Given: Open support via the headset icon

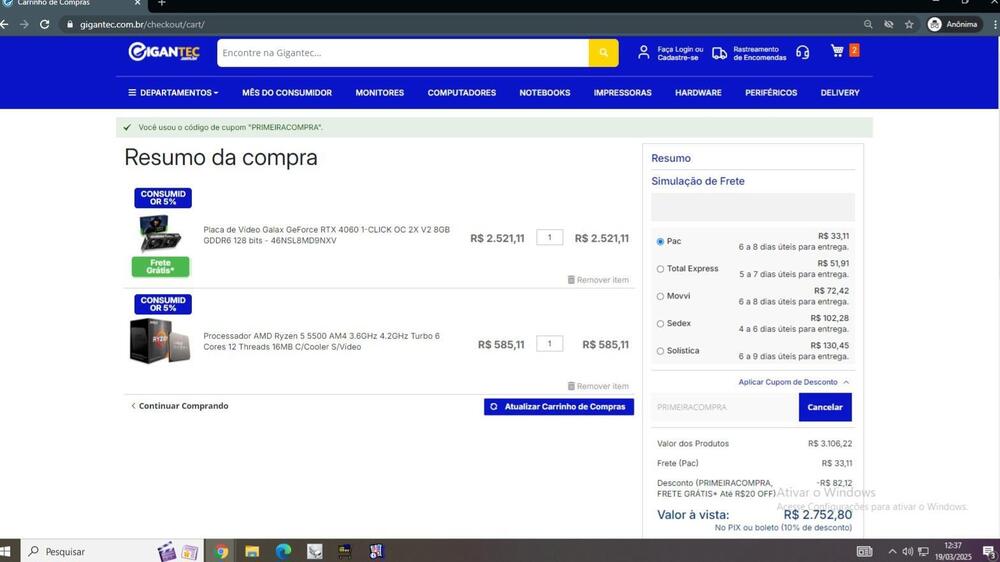Looking at the screenshot, I should 802,52.
